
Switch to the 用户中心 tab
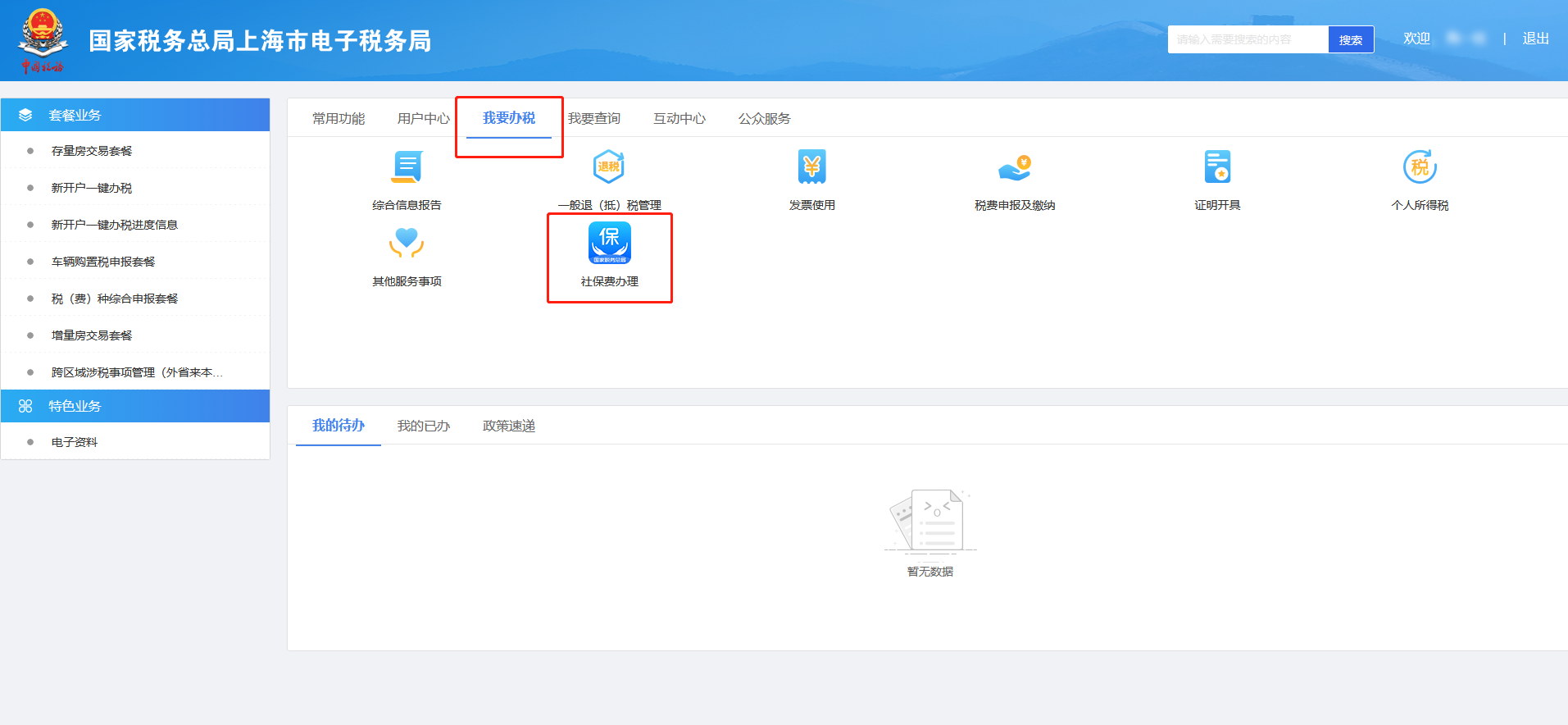pos(423,119)
